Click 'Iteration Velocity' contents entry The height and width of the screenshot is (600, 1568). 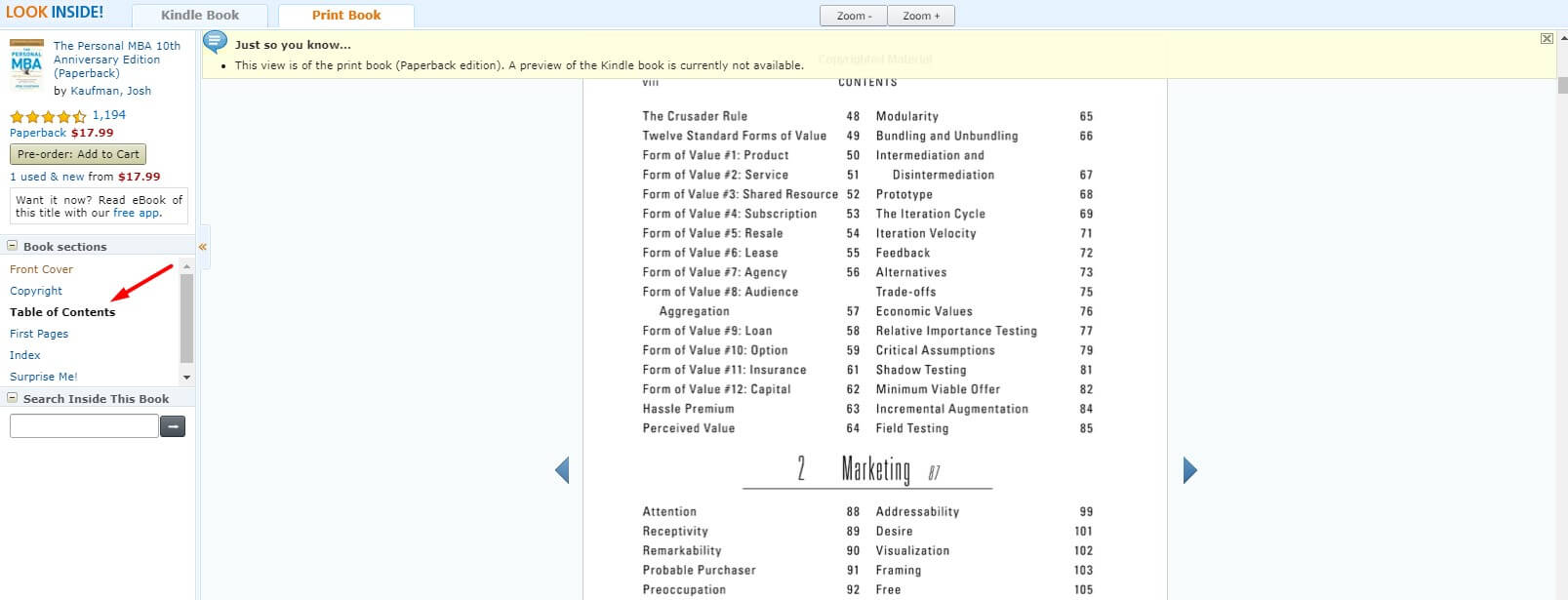pyautogui.click(x=925, y=233)
